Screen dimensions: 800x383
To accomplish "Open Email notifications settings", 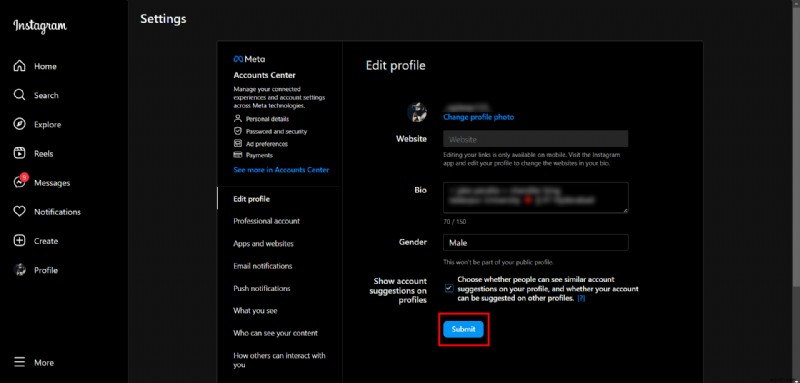I will coord(263,266).
